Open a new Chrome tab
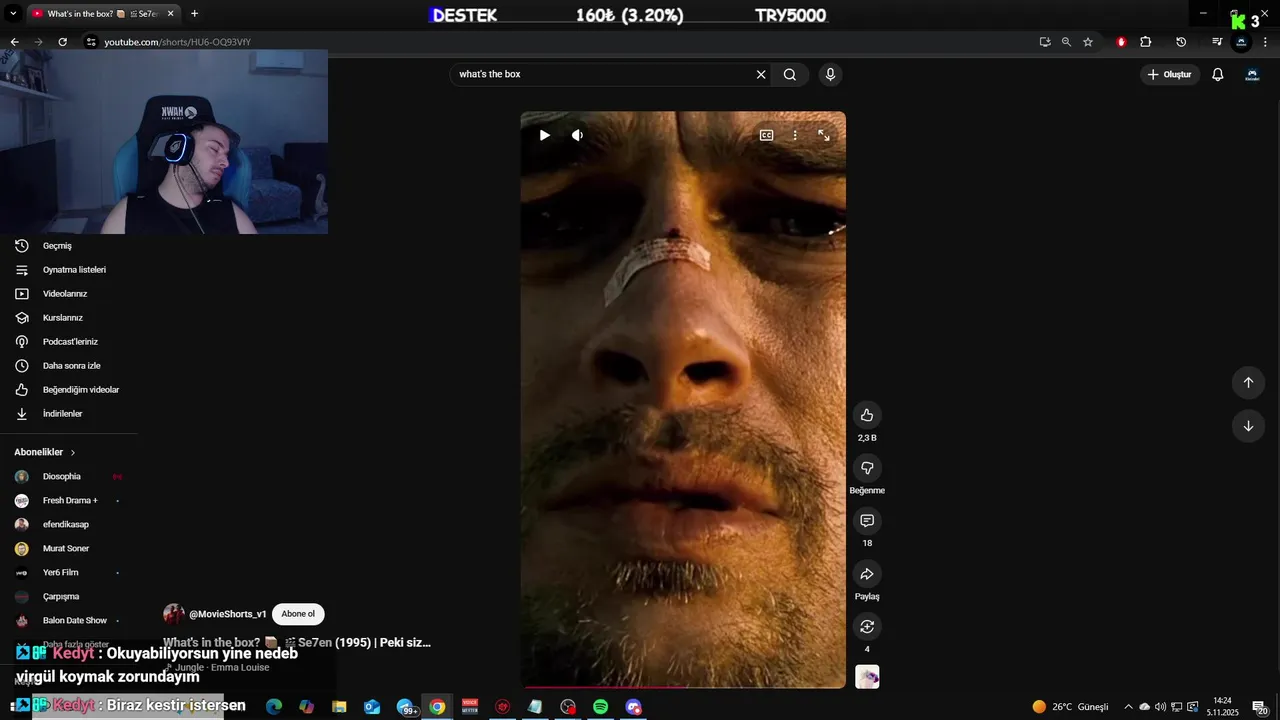Screen dimensions: 1280x720 [194, 14]
